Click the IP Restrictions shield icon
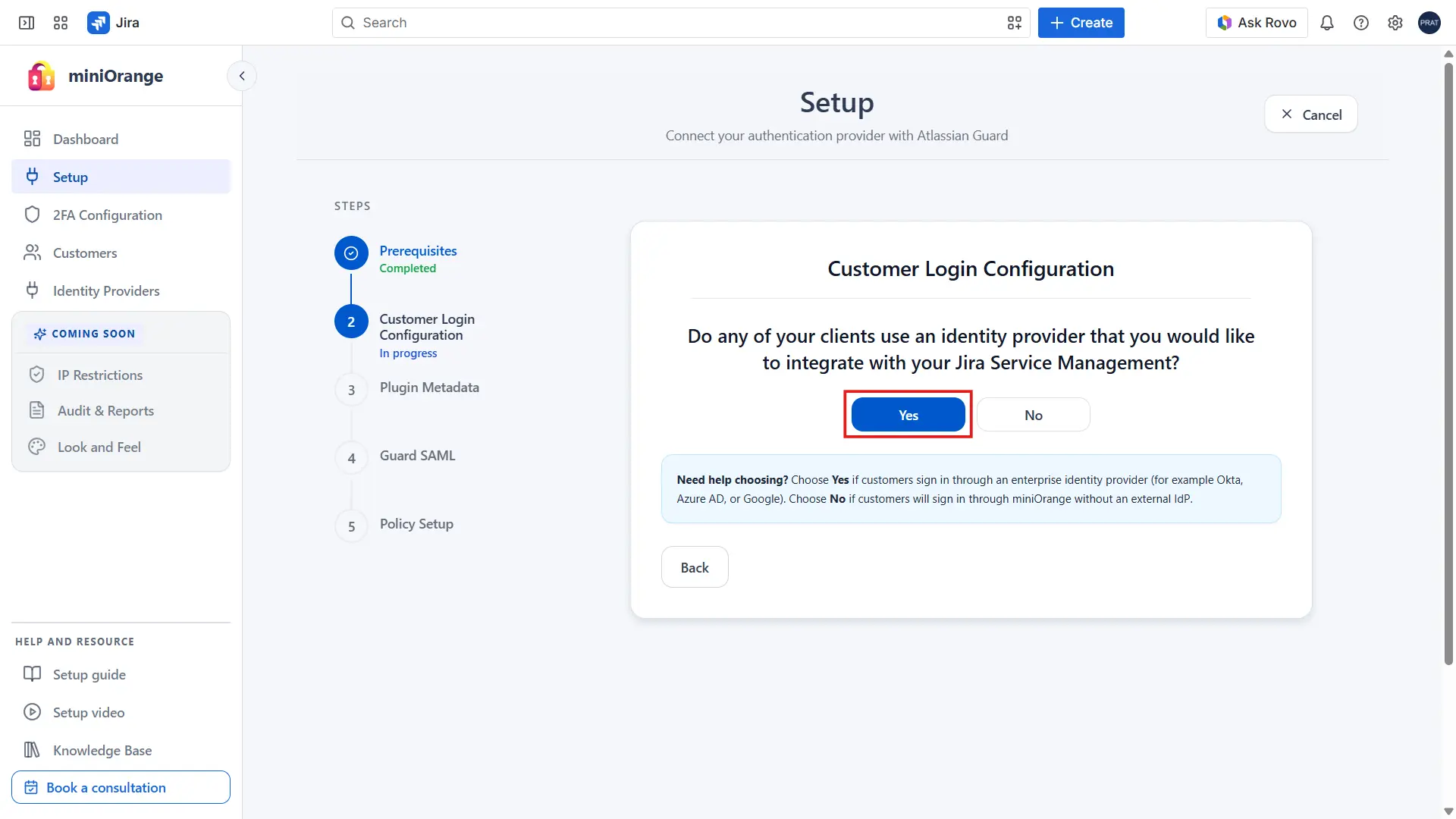Image resolution: width=1456 pixels, height=819 pixels. click(x=36, y=375)
